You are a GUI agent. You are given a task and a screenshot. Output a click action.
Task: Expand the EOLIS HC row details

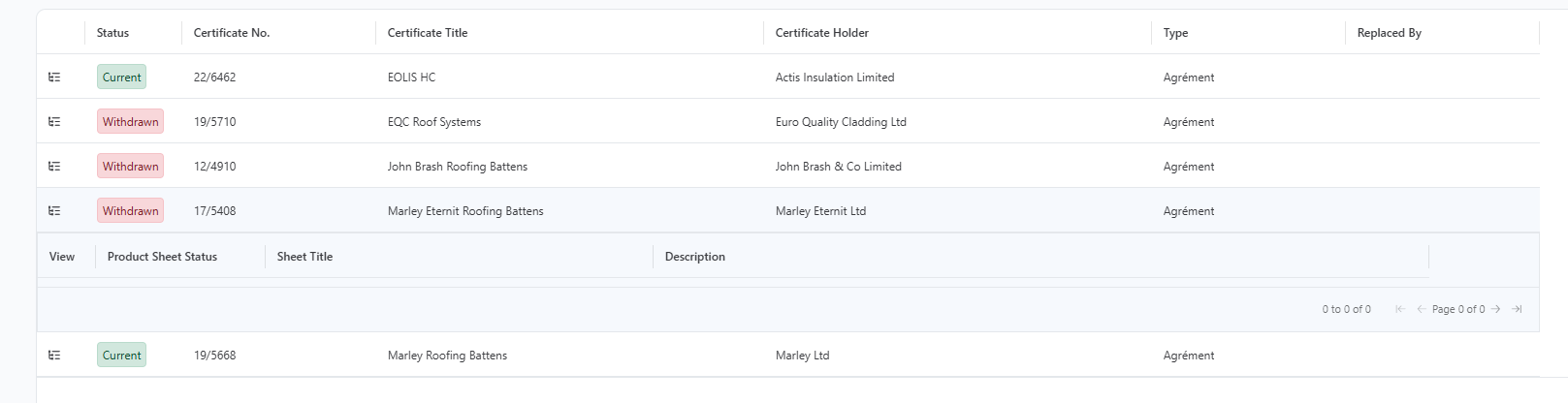54,77
